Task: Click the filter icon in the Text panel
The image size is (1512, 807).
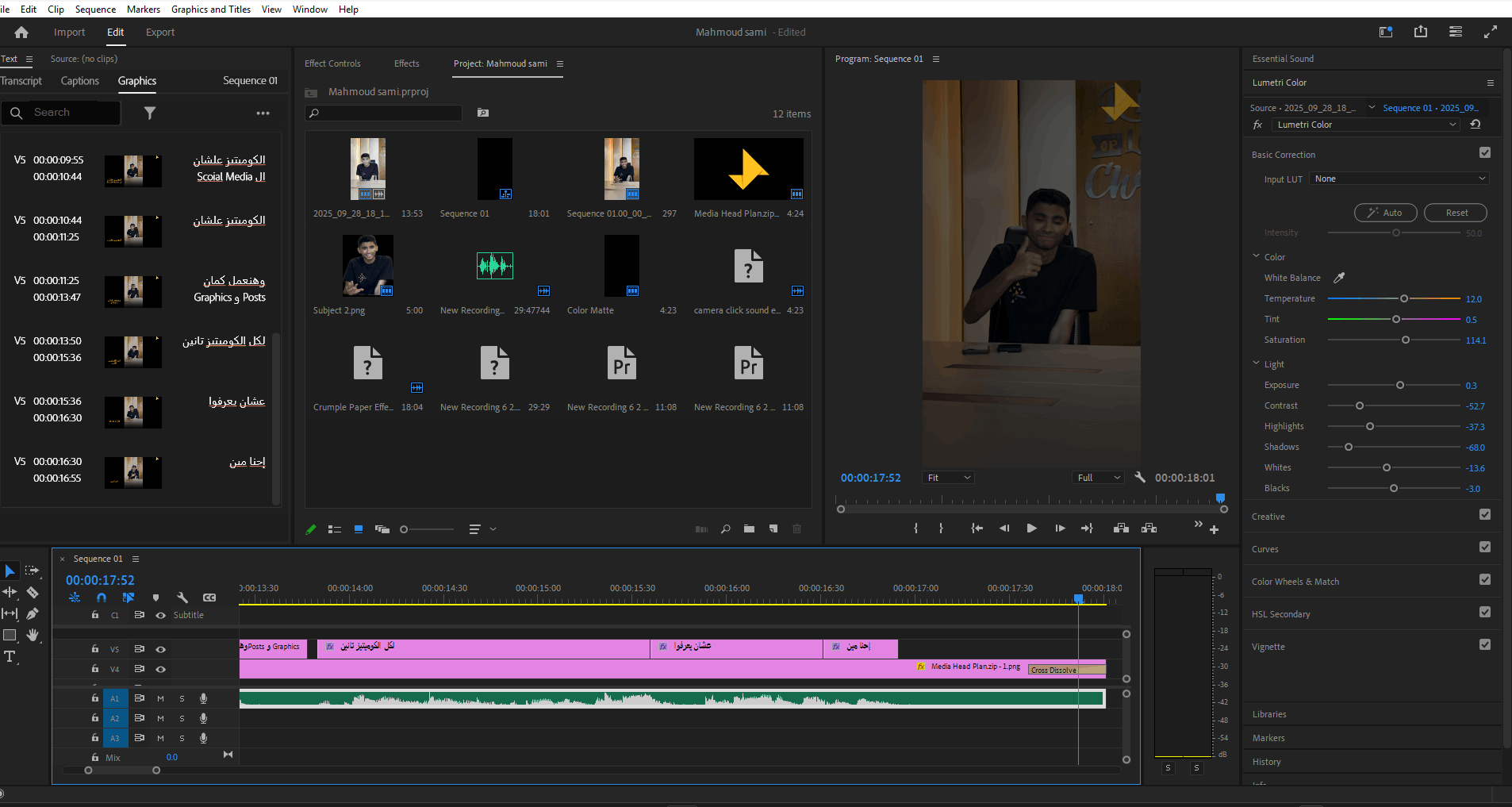Action: click(x=150, y=113)
